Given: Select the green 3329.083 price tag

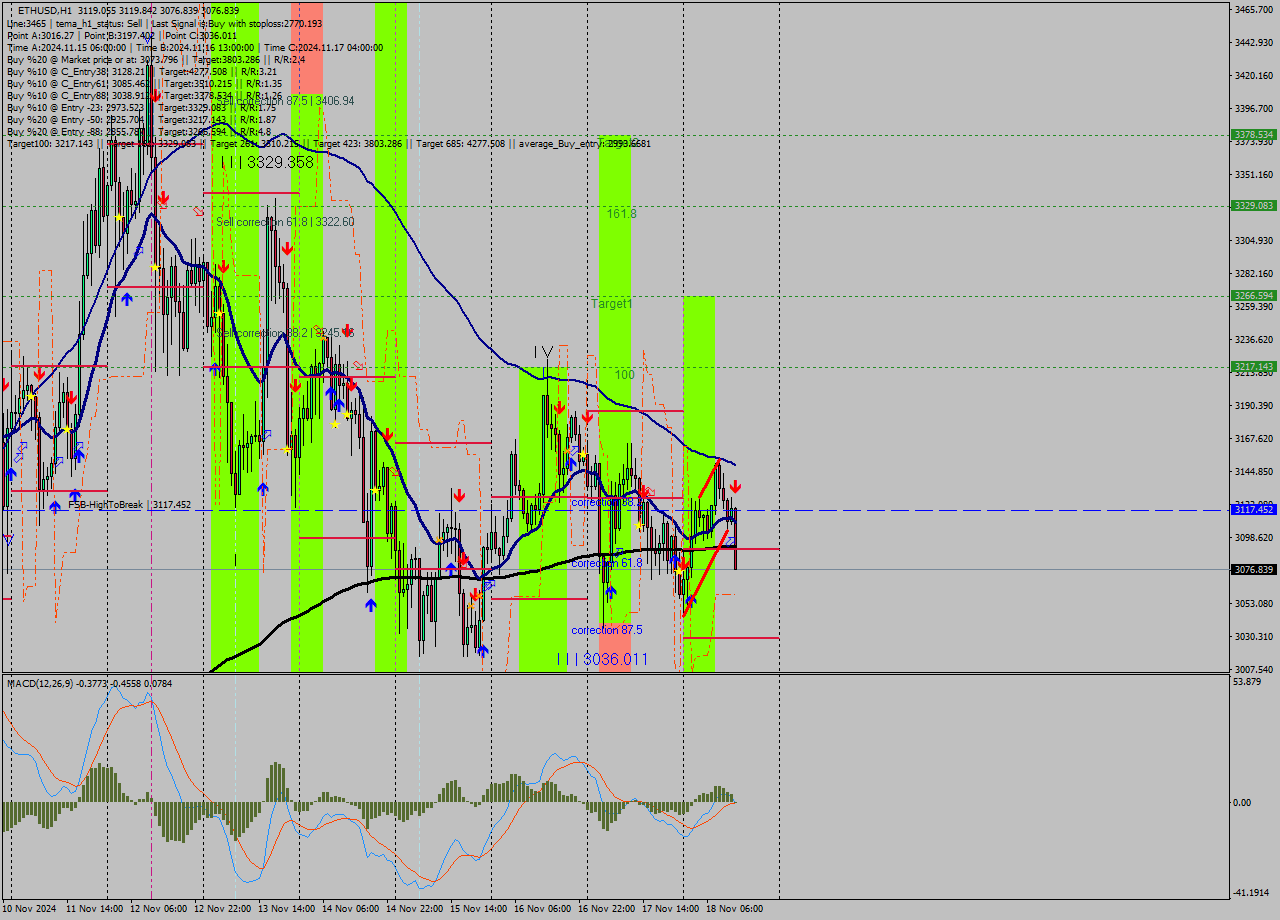Looking at the screenshot, I should click(1253, 205).
